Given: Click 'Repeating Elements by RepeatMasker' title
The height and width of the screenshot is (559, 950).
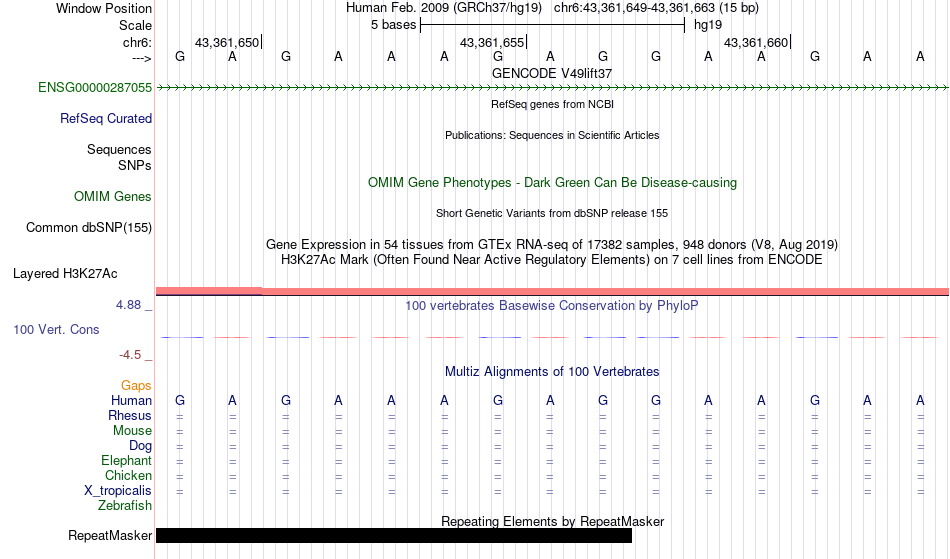Looking at the screenshot, I should tap(553, 521).
